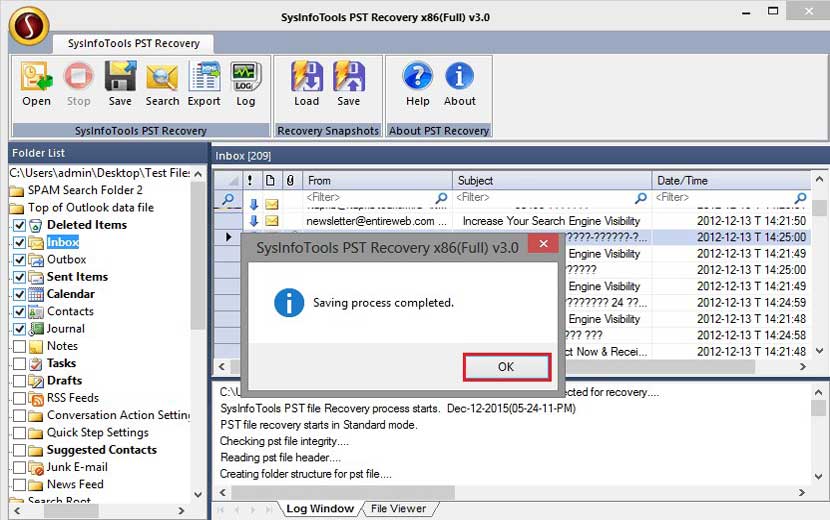This screenshot has height=520, width=830.
Task: Click the filter row magnifier icon at left
Action: 228,199
